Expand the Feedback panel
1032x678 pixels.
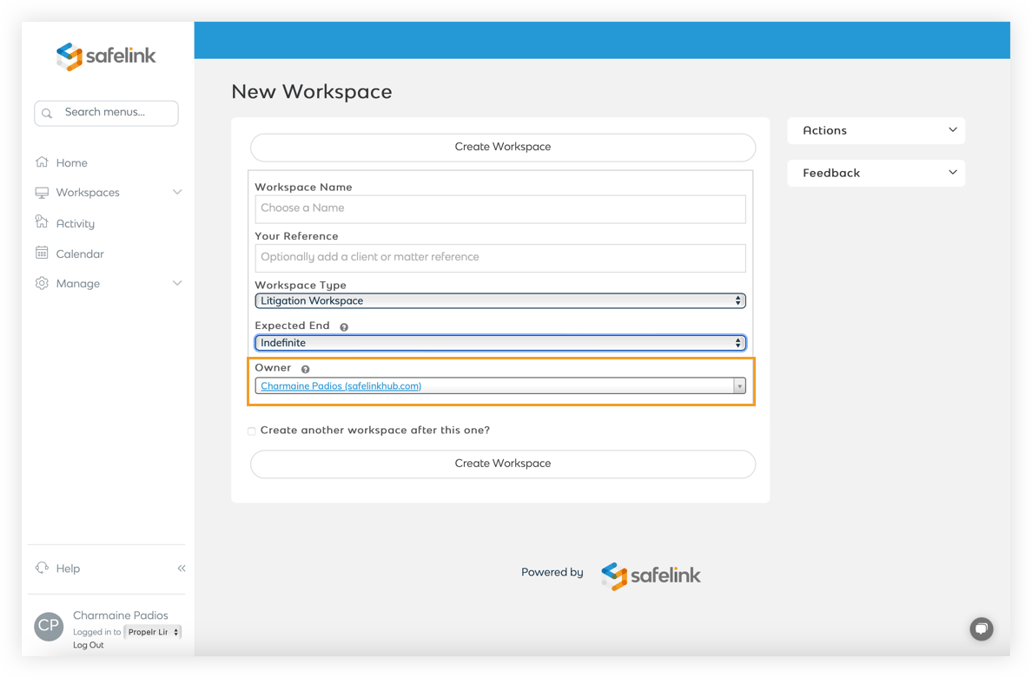(x=876, y=172)
